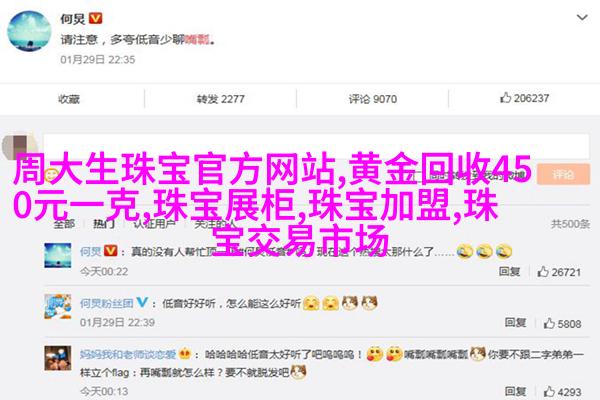Open 何炅's profile avatar at the top
The width and height of the screenshot is (600, 400).
29,31
